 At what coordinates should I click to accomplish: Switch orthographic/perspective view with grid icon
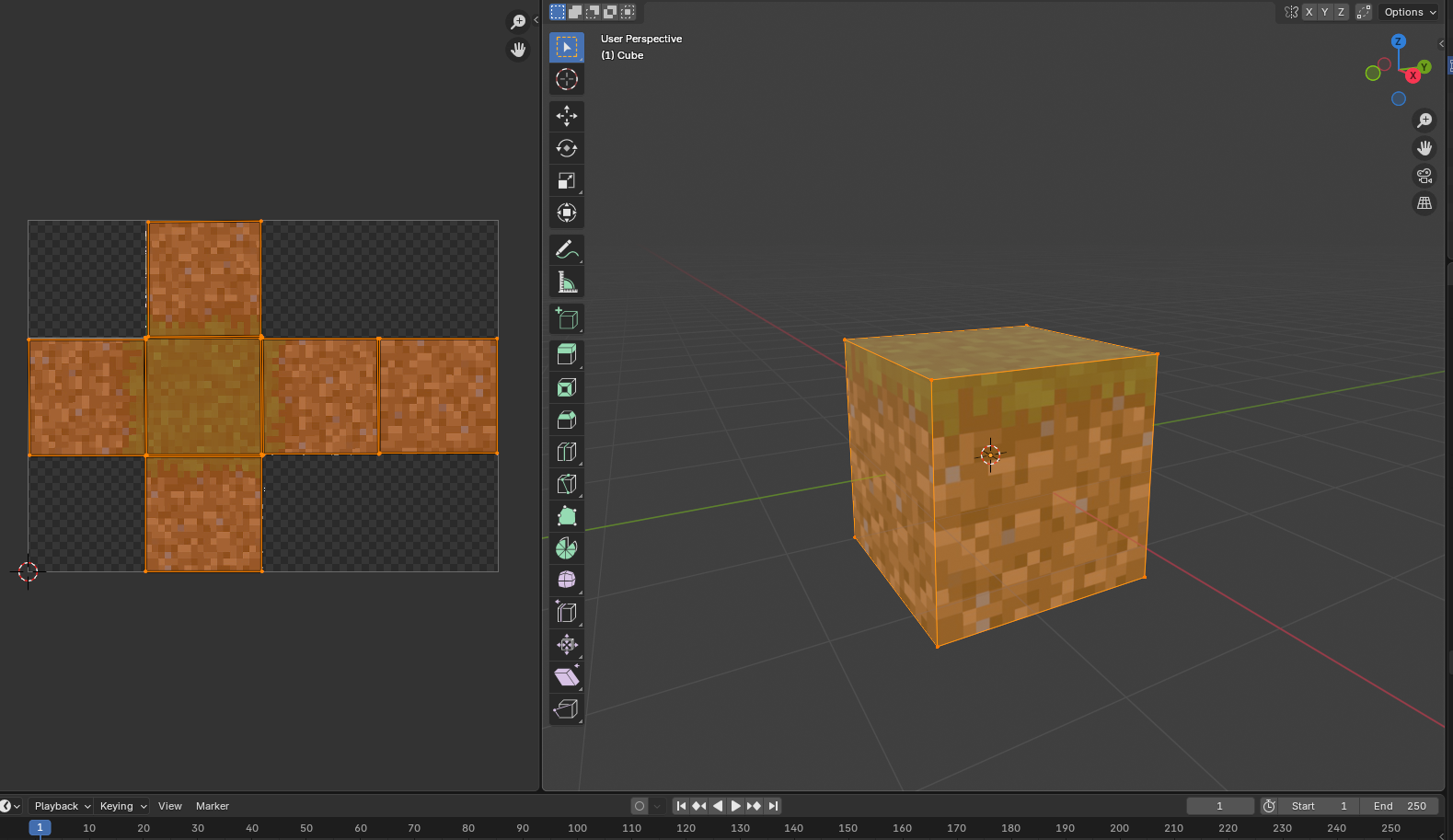pyautogui.click(x=1424, y=203)
